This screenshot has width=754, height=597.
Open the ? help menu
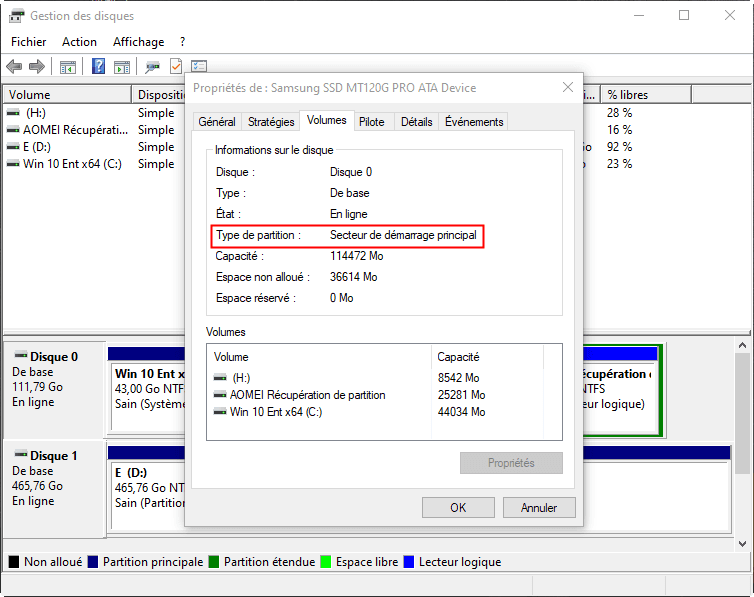pos(183,42)
